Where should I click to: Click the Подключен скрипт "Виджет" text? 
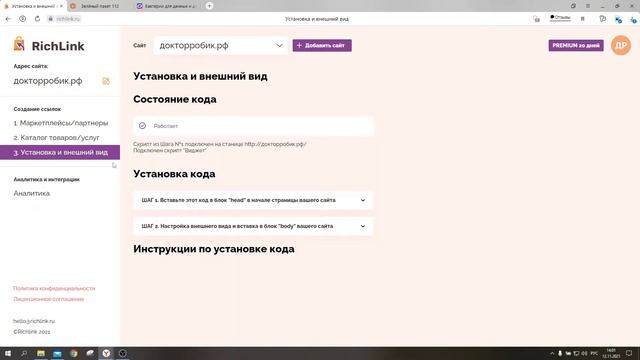[x=170, y=150]
